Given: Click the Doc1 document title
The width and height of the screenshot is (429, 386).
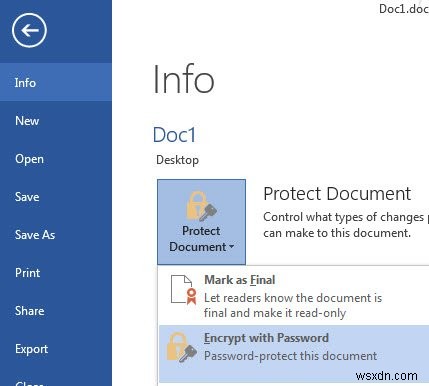Looking at the screenshot, I should 174,135.
